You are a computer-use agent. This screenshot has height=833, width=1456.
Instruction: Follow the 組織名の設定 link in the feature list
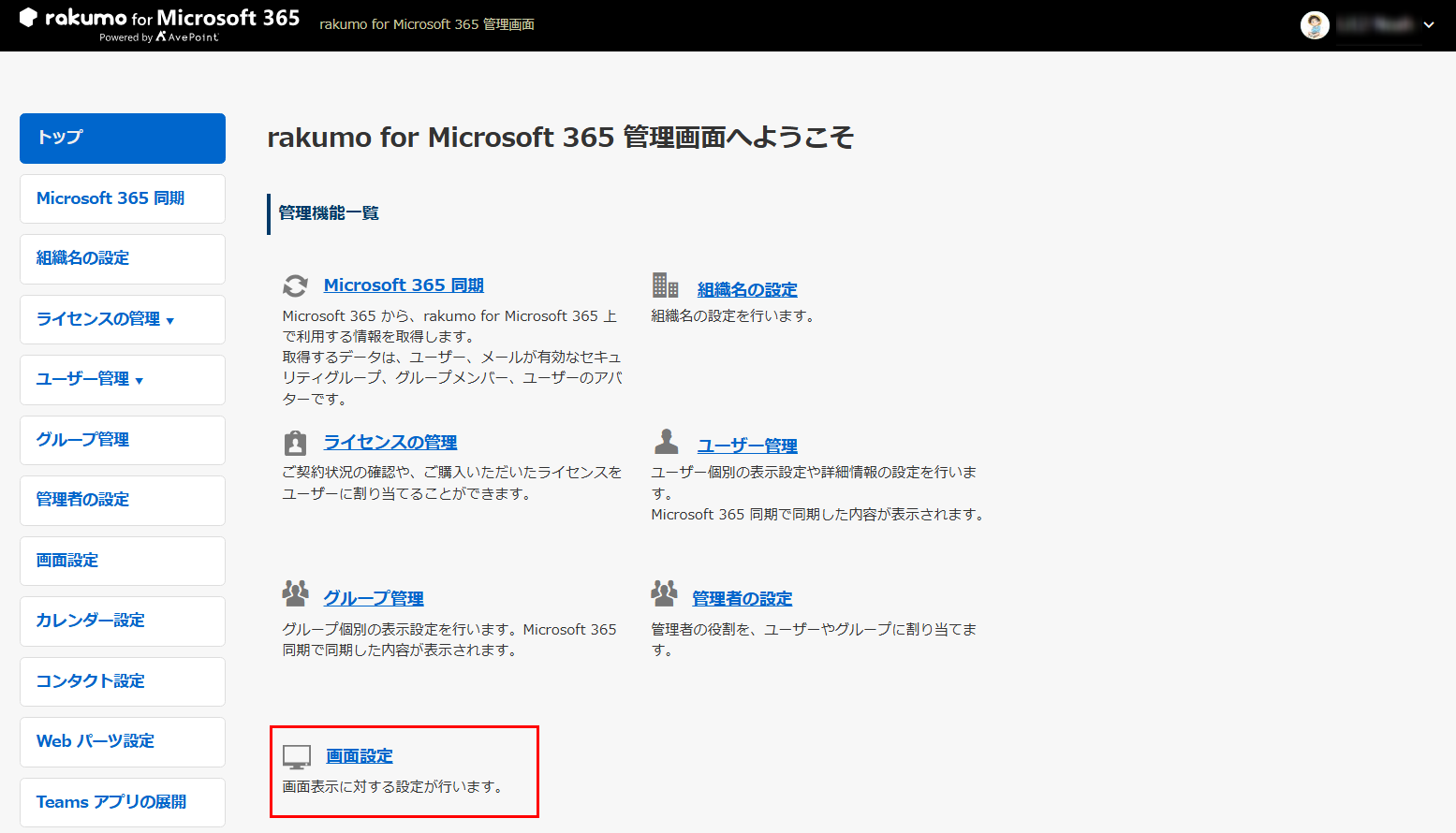click(x=747, y=290)
